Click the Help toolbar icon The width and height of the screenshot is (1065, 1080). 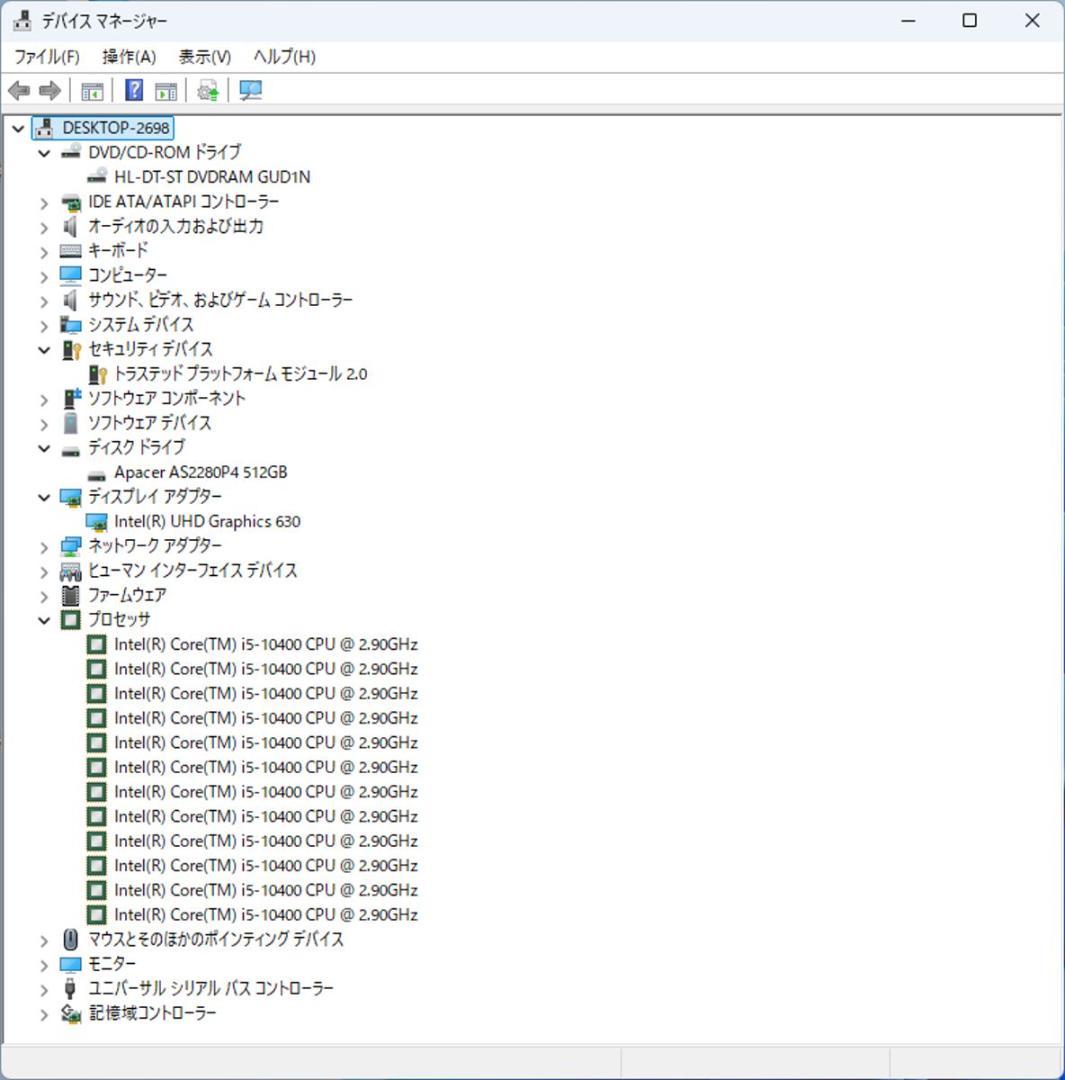tap(132, 90)
